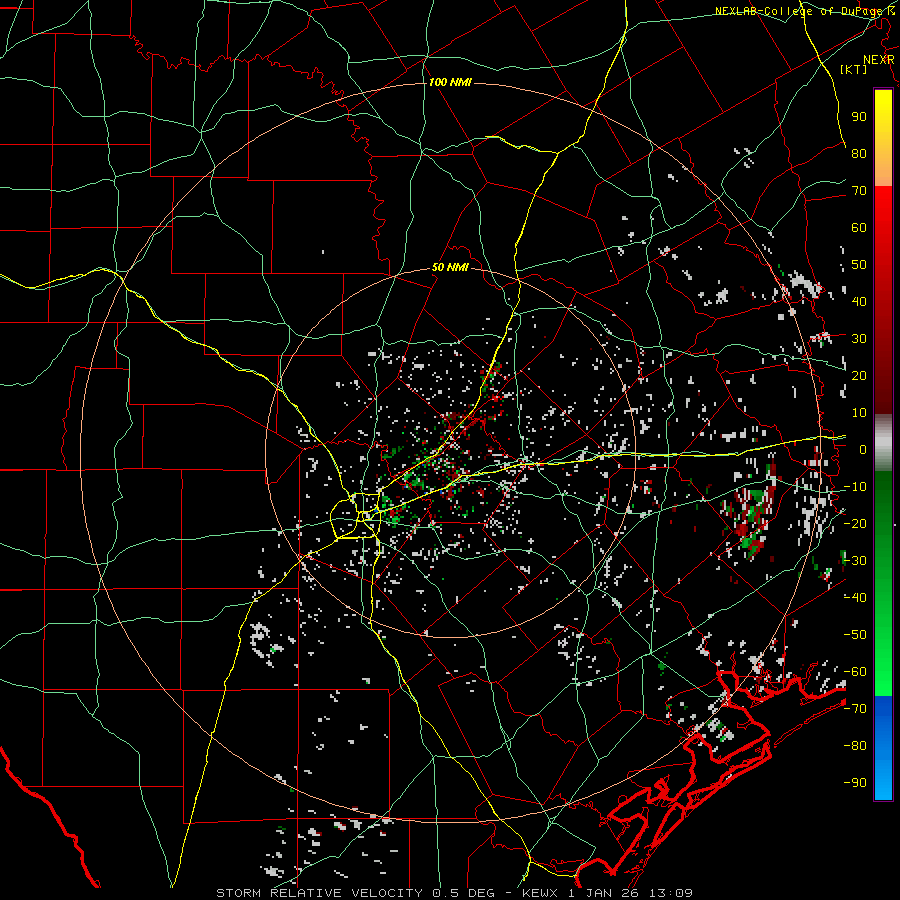Click the -50 value on the velocity scale

(x=855, y=635)
